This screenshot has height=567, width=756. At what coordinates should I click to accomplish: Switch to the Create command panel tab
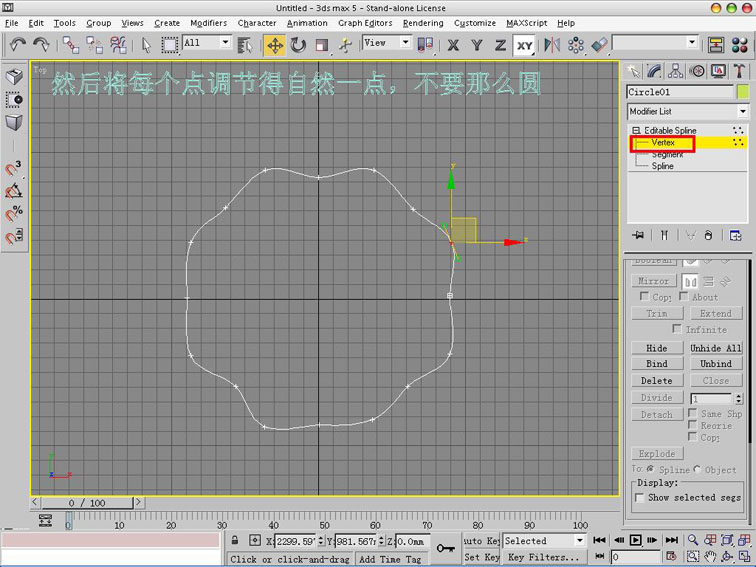click(633, 71)
